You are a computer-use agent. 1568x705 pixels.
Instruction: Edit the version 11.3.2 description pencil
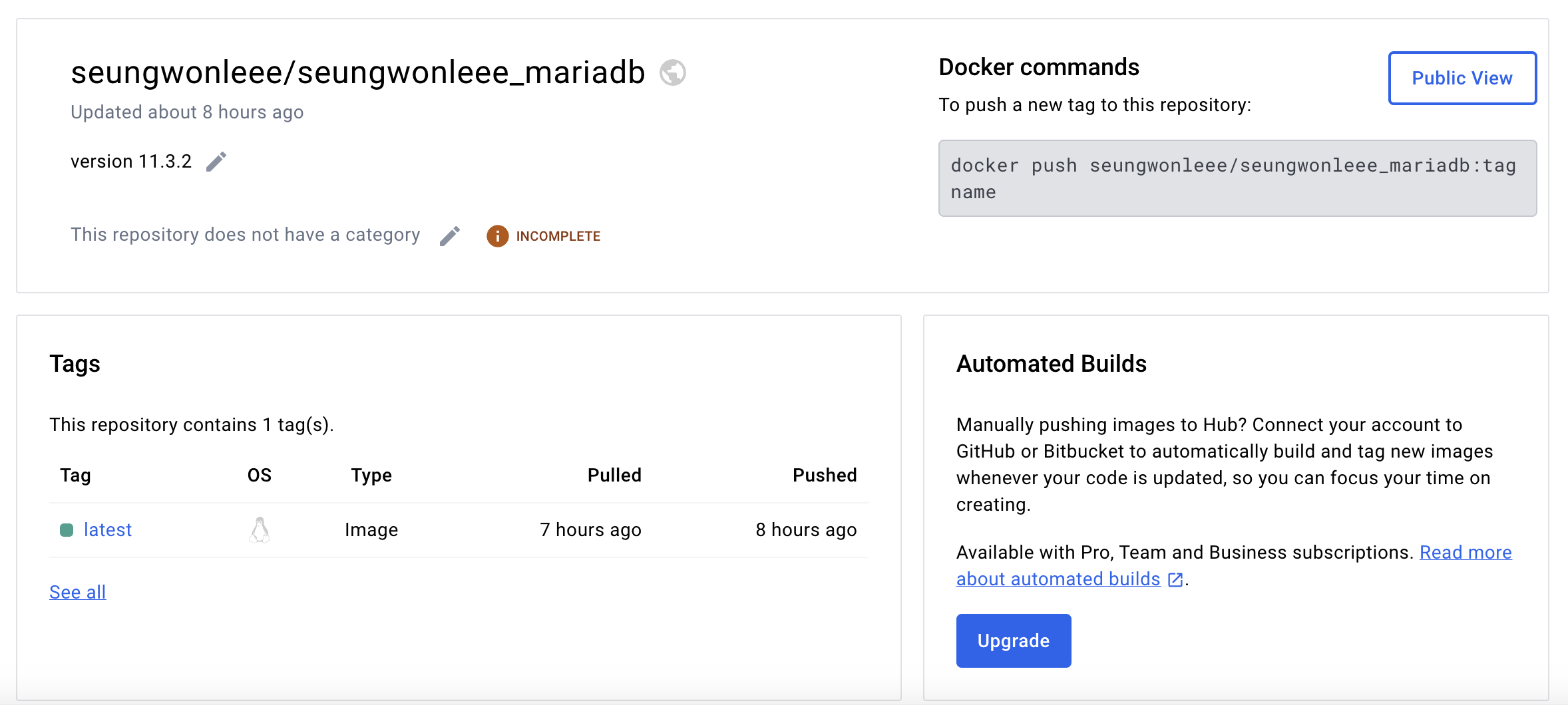pyautogui.click(x=216, y=162)
